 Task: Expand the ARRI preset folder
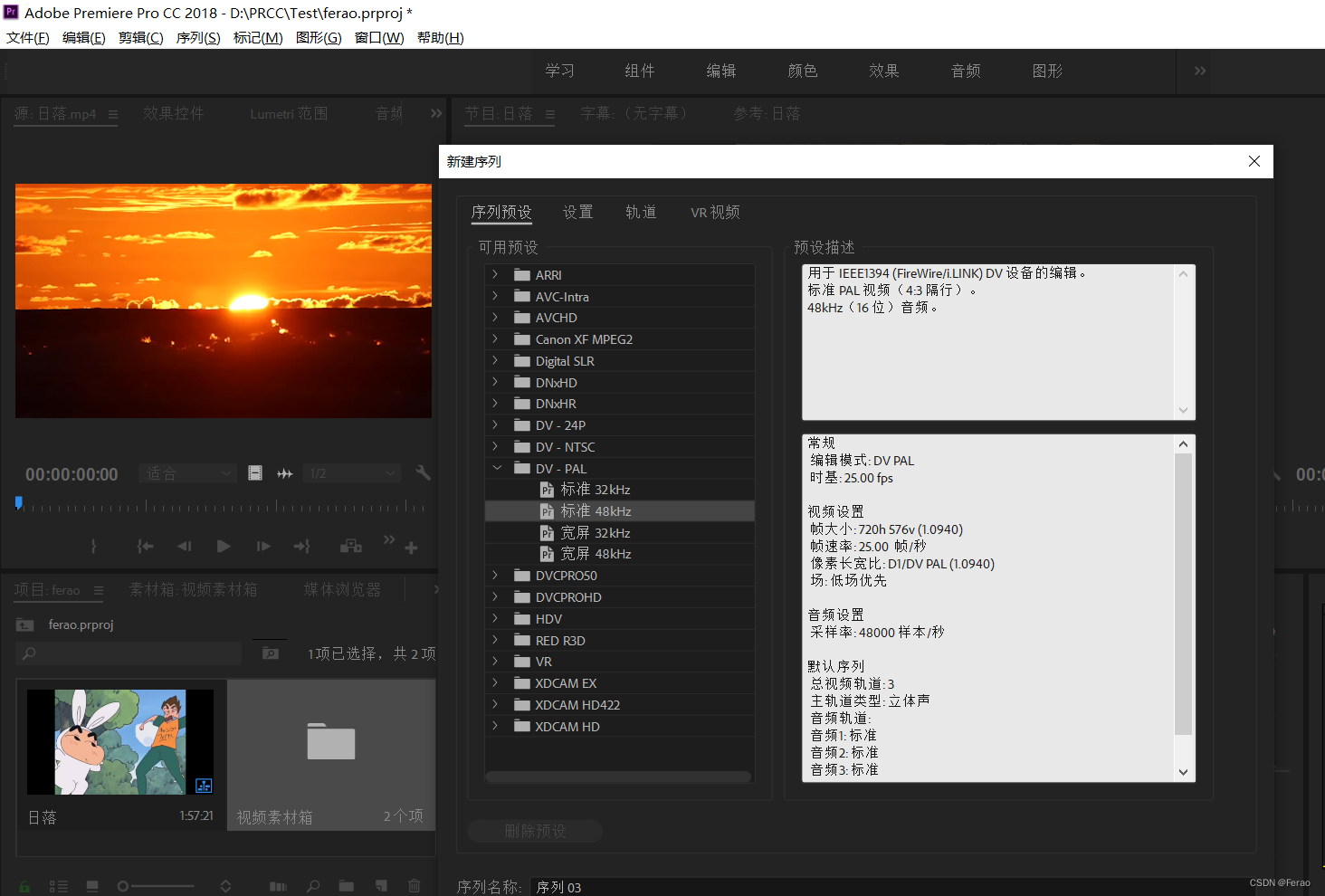tap(495, 274)
